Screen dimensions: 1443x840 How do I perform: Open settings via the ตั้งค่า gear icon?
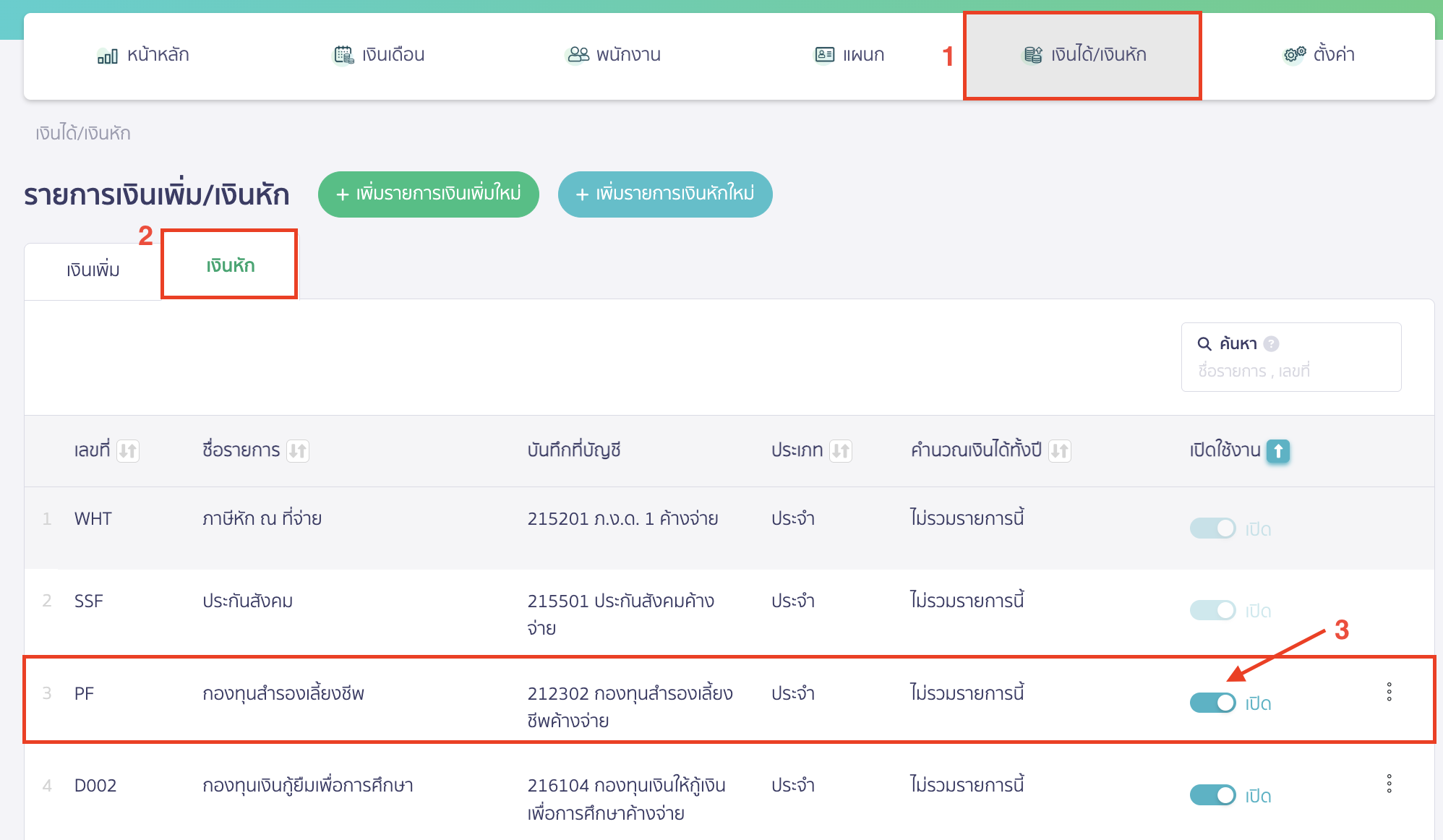tap(1293, 53)
